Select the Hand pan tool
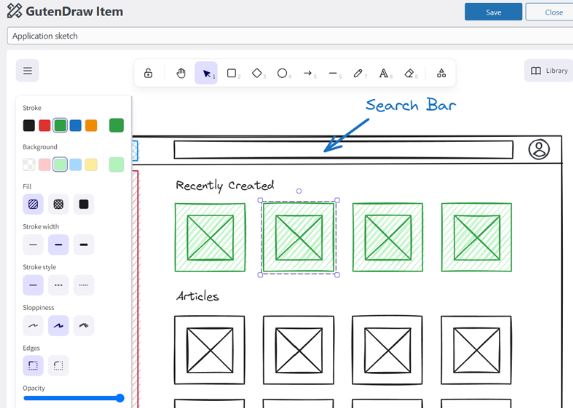This screenshot has width=573, height=408. pos(181,73)
